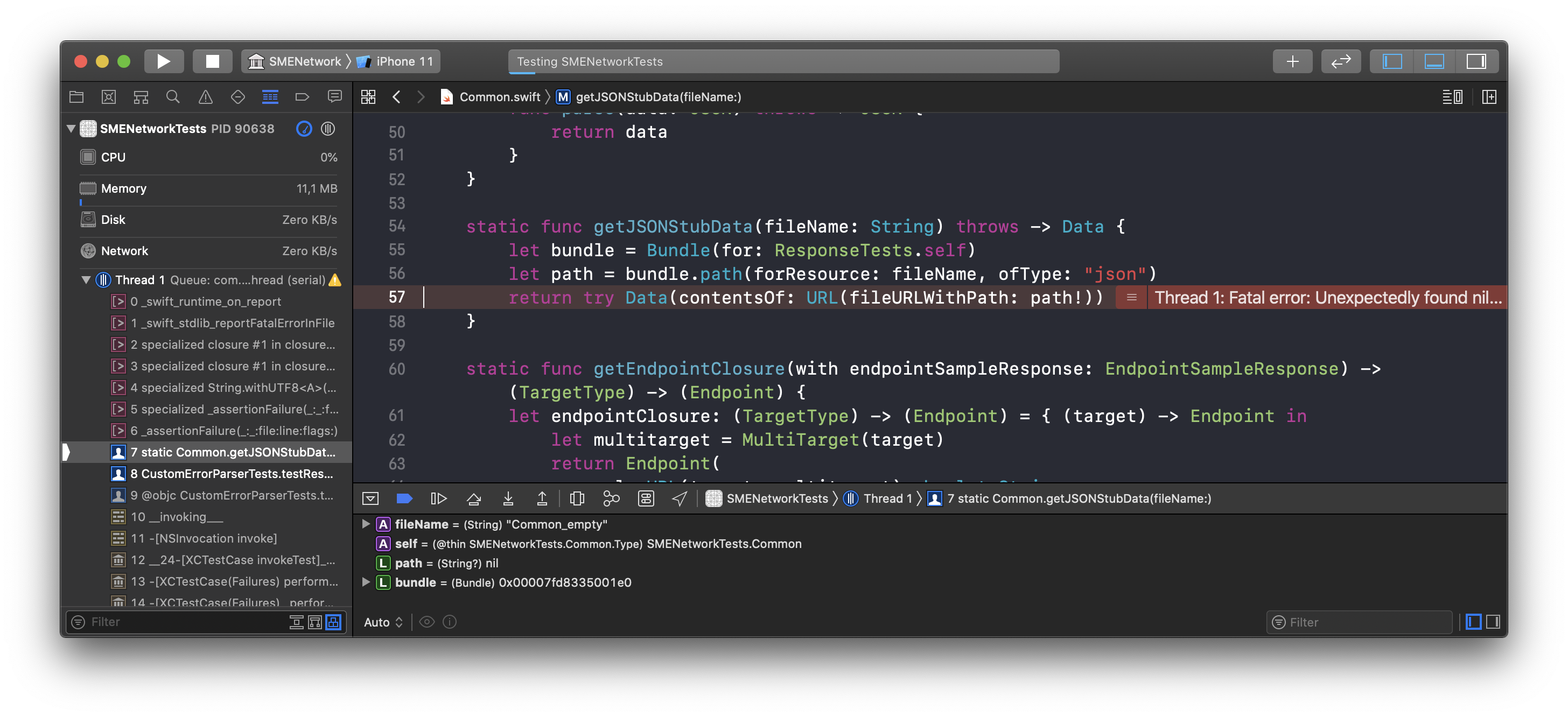Toggle the left navigator panel

(x=1392, y=61)
